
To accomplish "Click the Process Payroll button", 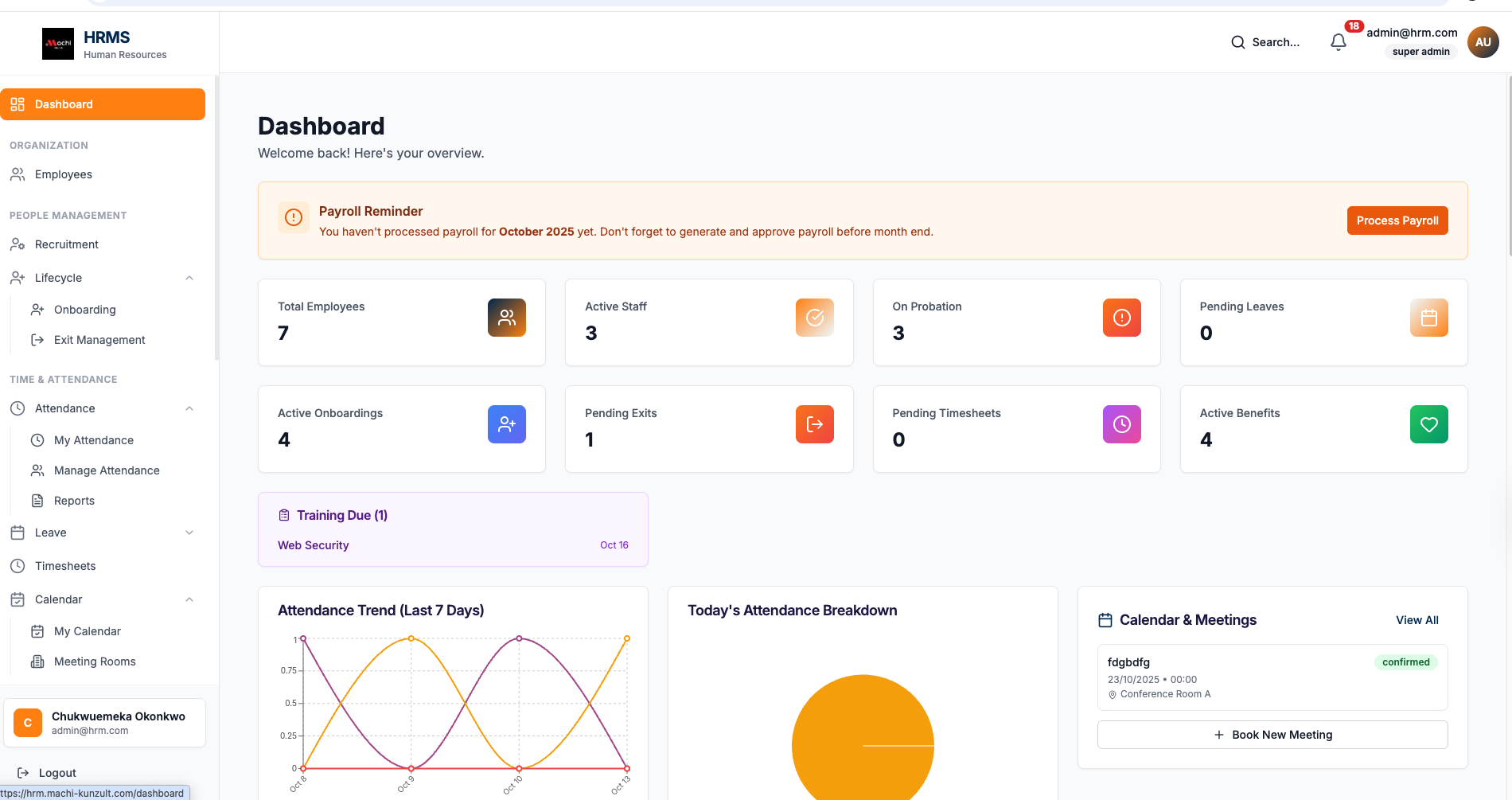I will click(1397, 220).
